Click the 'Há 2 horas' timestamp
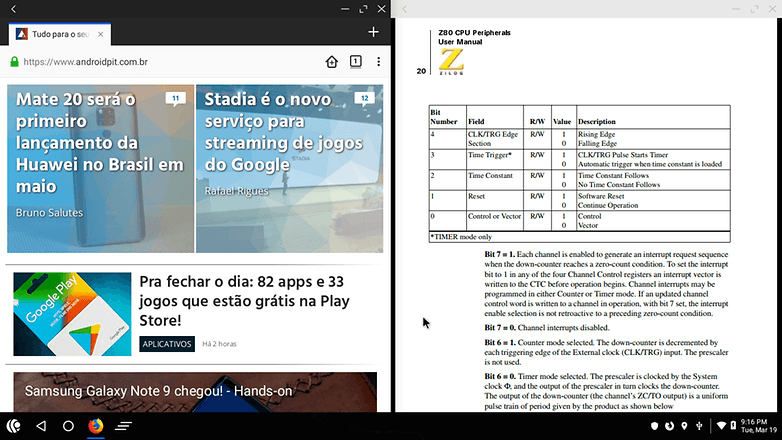This screenshot has width=782, height=440. click(x=219, y=344)
